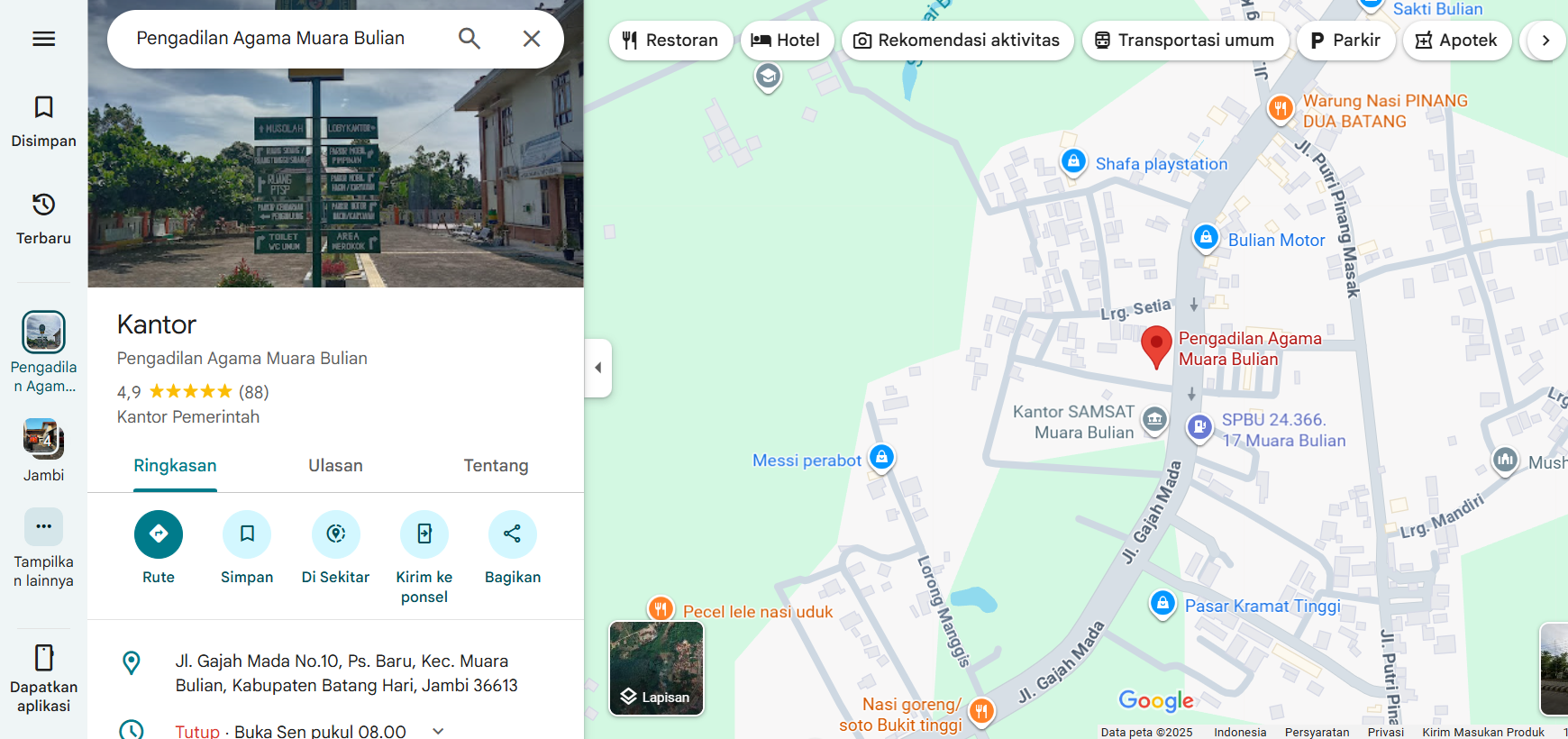Select Pengadilan Agama recent thumbnail in sidebar

pyautogui.click(x=43, y=332)
